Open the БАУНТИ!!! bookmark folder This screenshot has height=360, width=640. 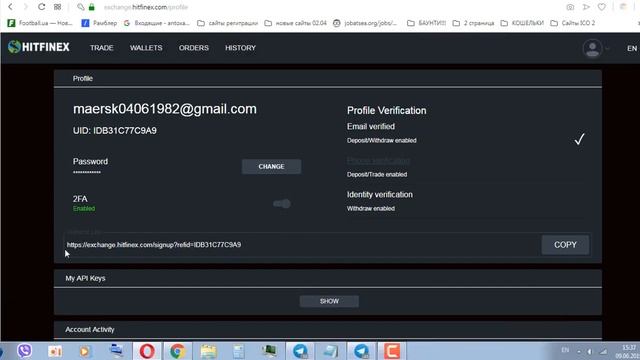427,23
